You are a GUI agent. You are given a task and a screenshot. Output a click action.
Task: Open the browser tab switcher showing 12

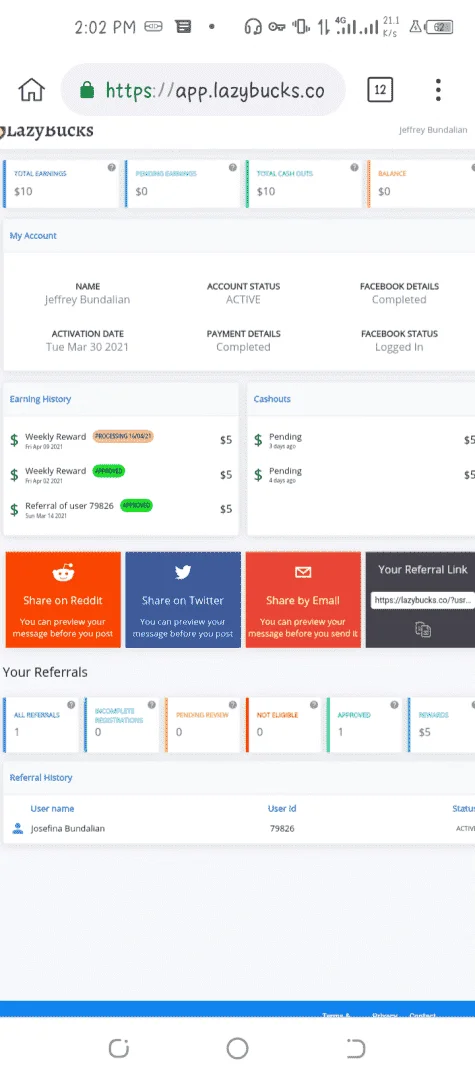point(380,90)
